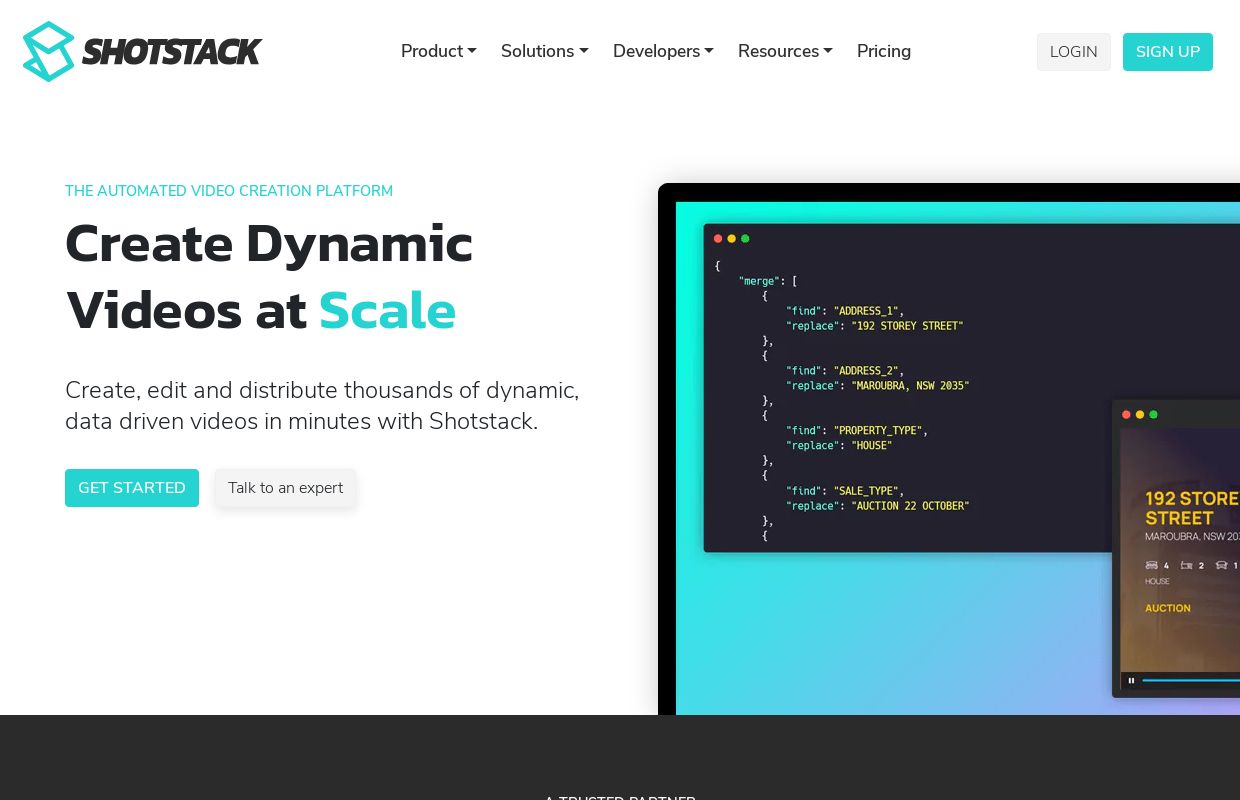Click the green dot on the video window
Screen dimensions: 1240x800
click(x=1153, y=414)
